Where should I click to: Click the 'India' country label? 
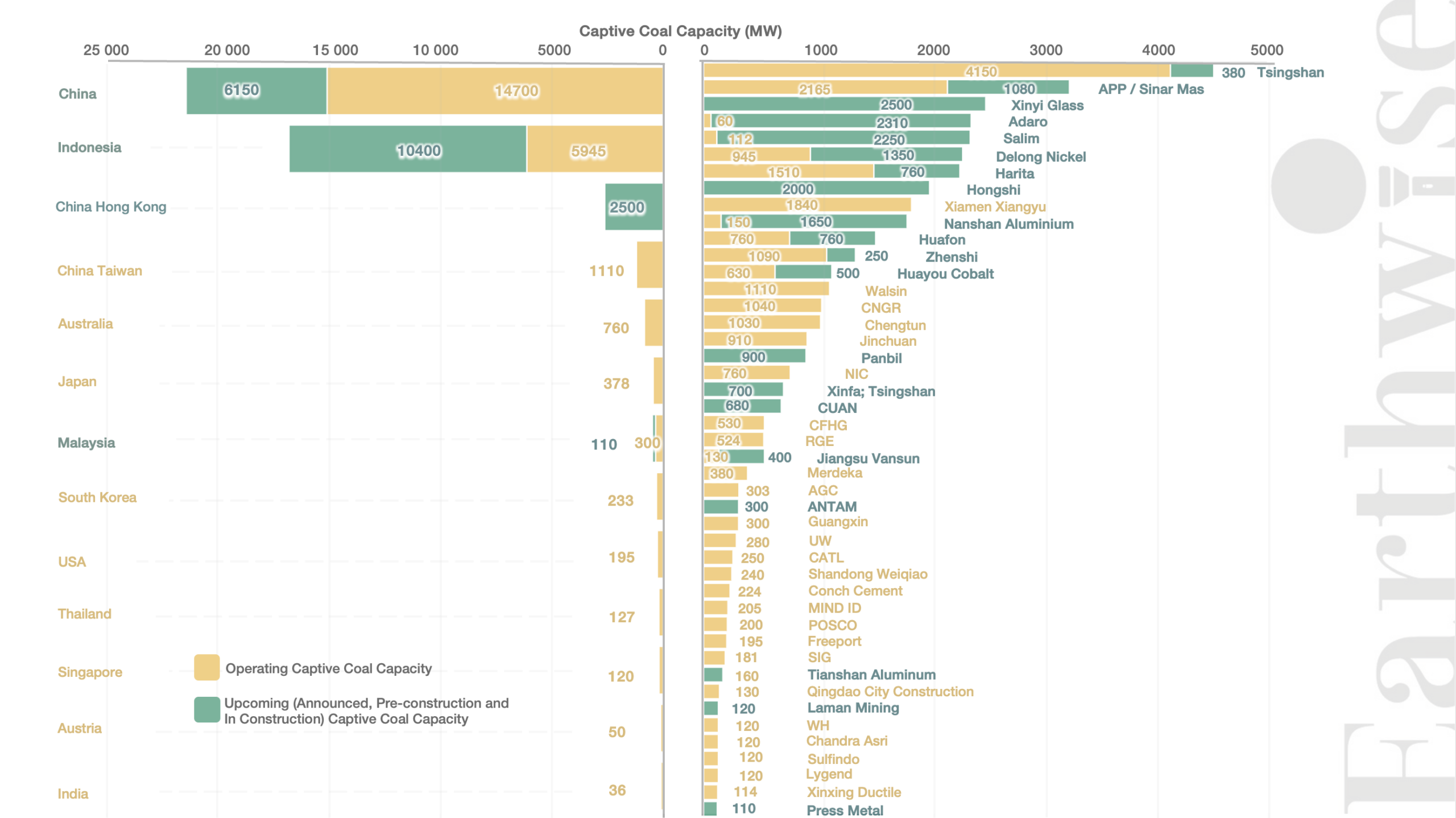(73, 794)
